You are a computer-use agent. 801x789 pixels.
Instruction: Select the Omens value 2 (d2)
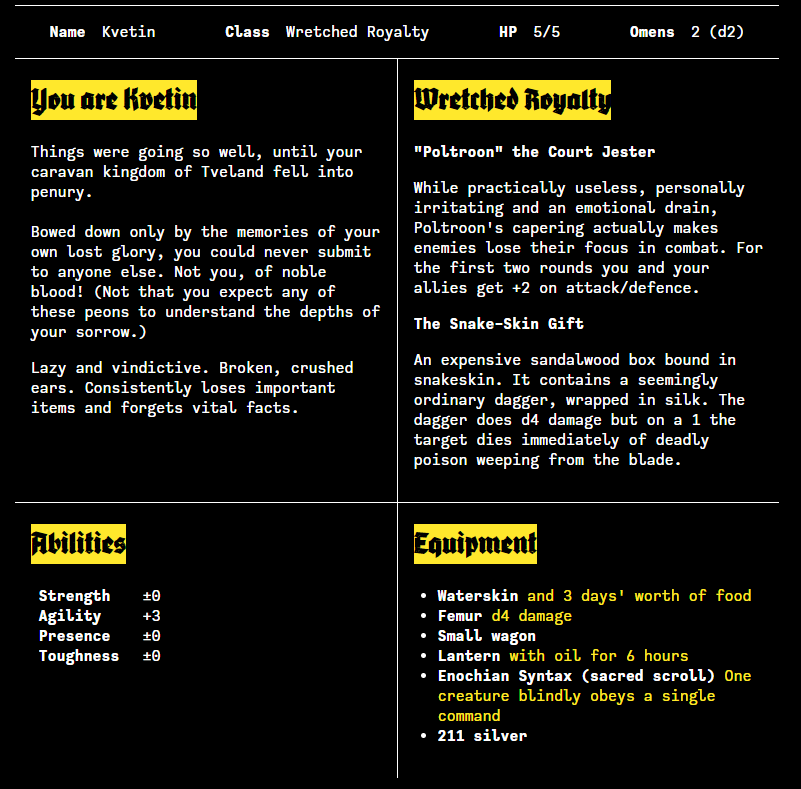[717, 32]
